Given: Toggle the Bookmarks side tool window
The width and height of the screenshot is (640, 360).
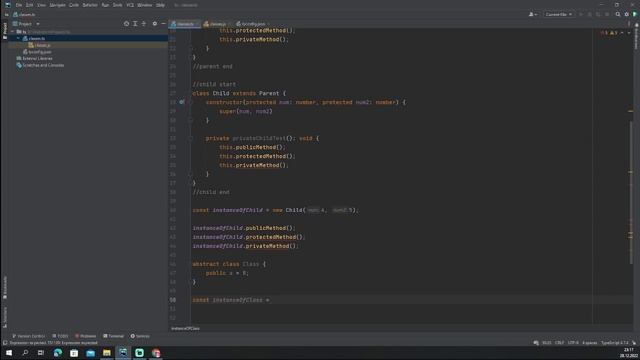Looking at the screenshot, I should 4,287.
